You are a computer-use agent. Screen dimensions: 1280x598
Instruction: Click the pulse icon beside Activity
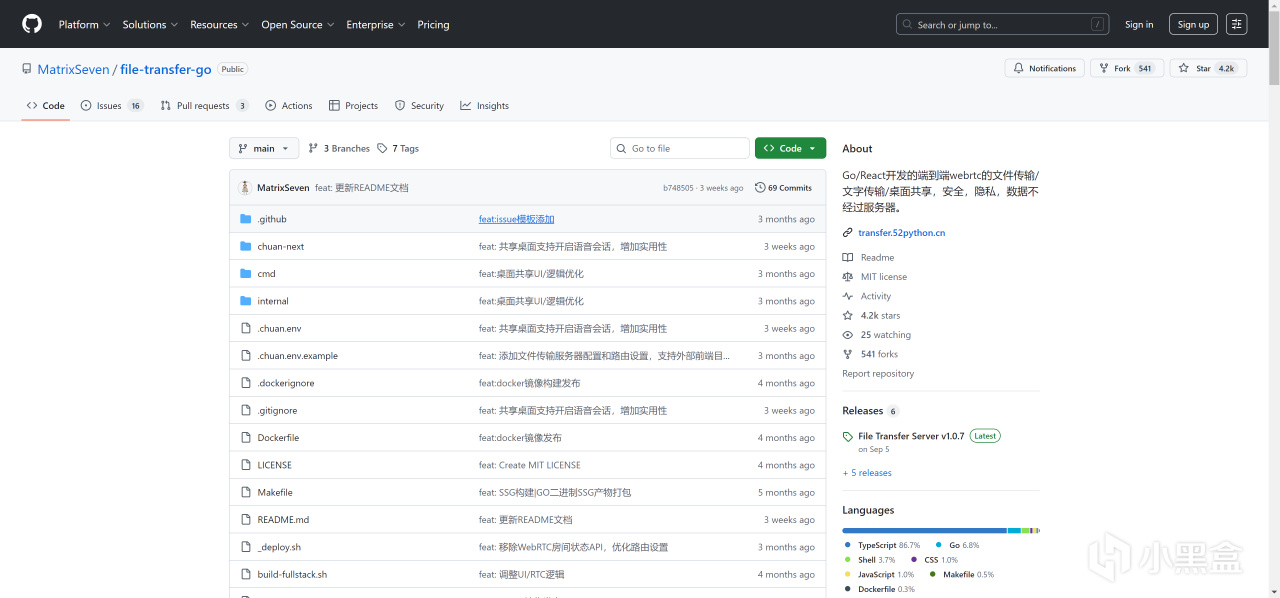[x=848, y=296]
